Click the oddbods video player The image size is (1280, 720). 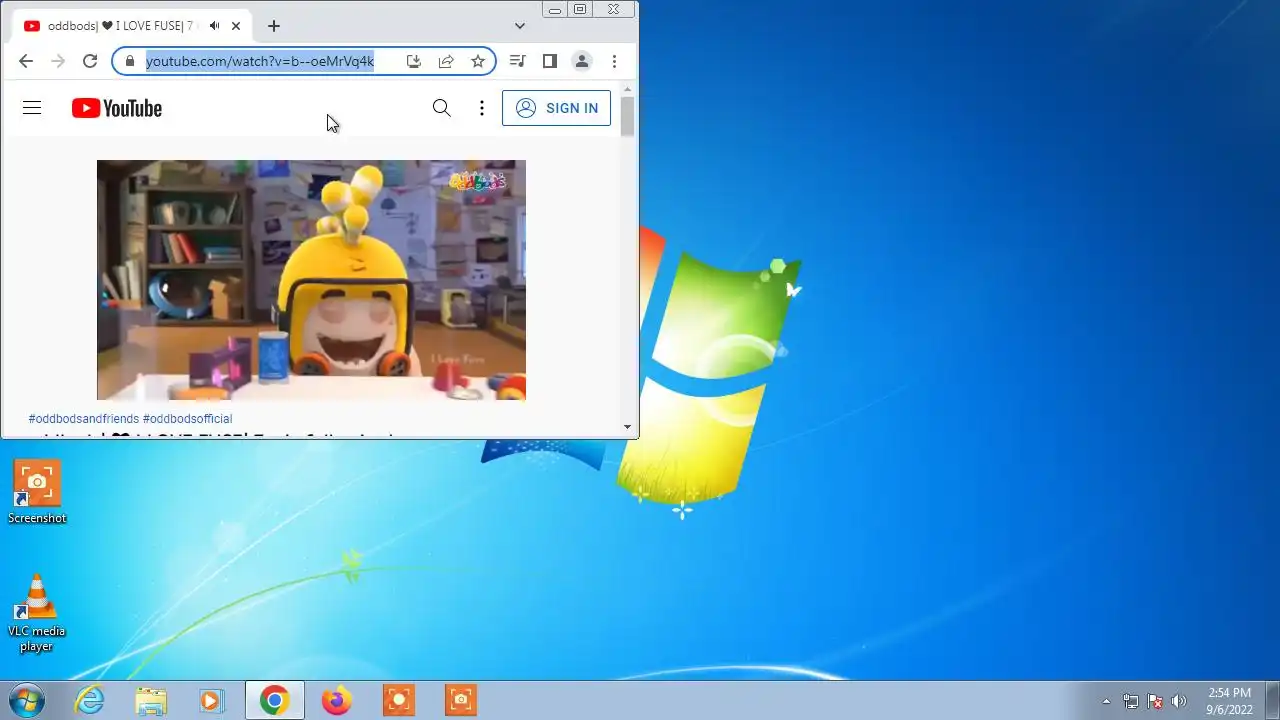pyautogui.click(x=311, y=280)
